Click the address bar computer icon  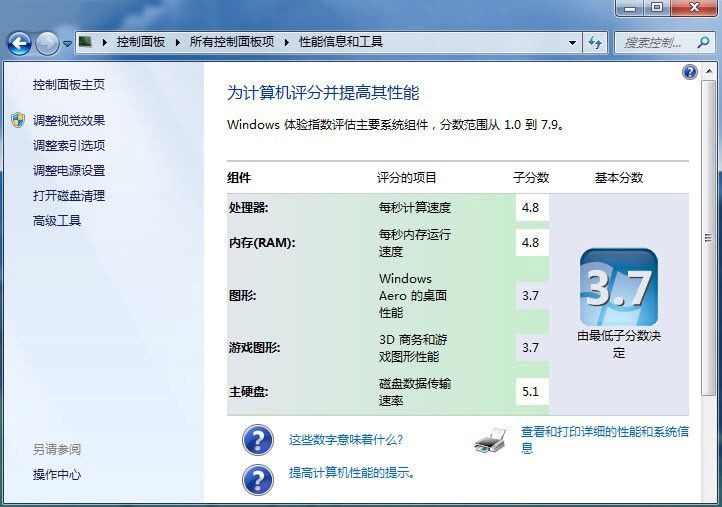(x=85, y=42)
